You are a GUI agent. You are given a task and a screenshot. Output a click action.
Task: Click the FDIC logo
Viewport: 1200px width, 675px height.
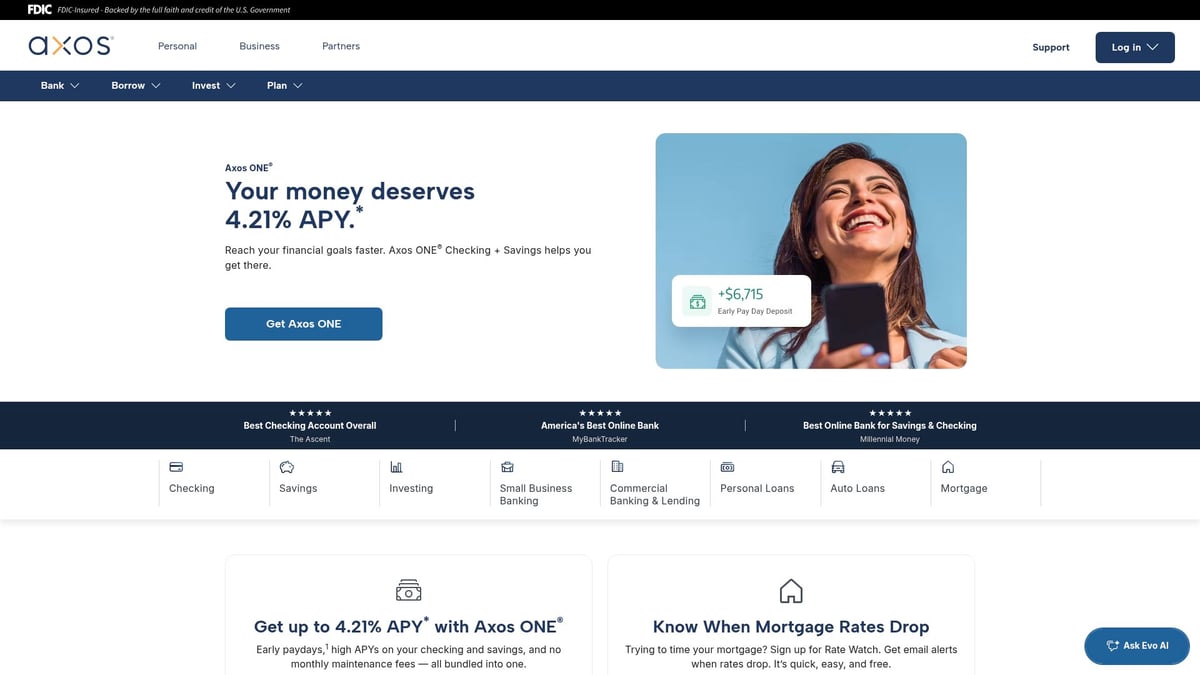(38, 9)
